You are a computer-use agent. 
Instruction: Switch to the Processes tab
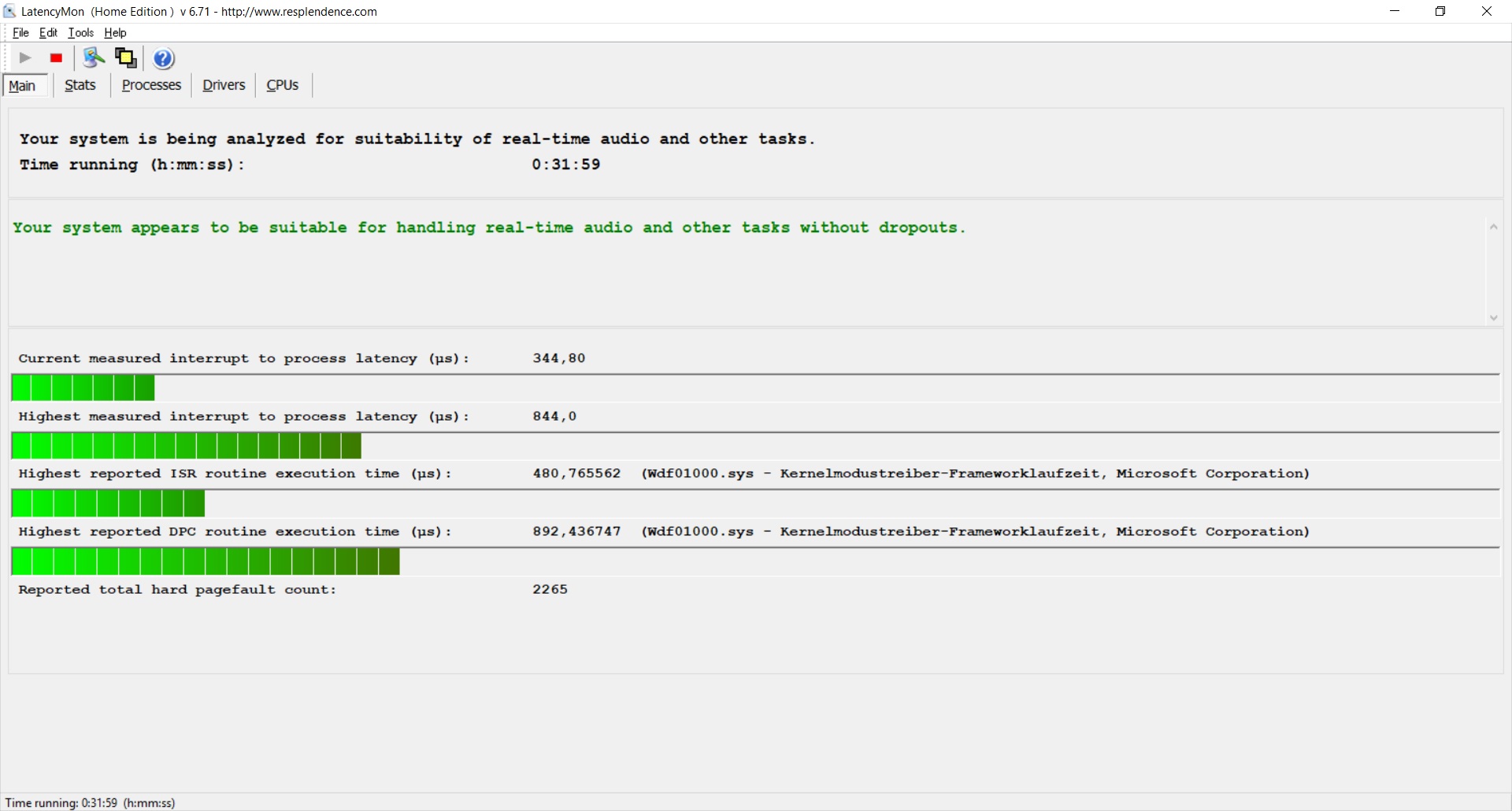tap(151, 85)
